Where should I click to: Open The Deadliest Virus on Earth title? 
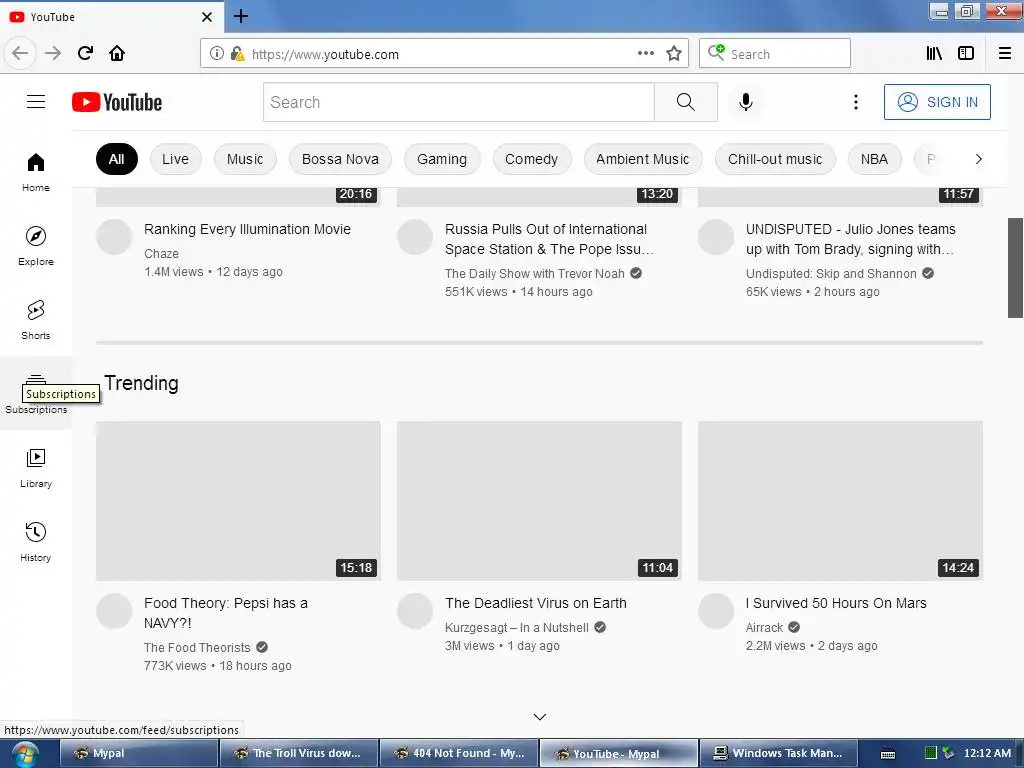536,603
